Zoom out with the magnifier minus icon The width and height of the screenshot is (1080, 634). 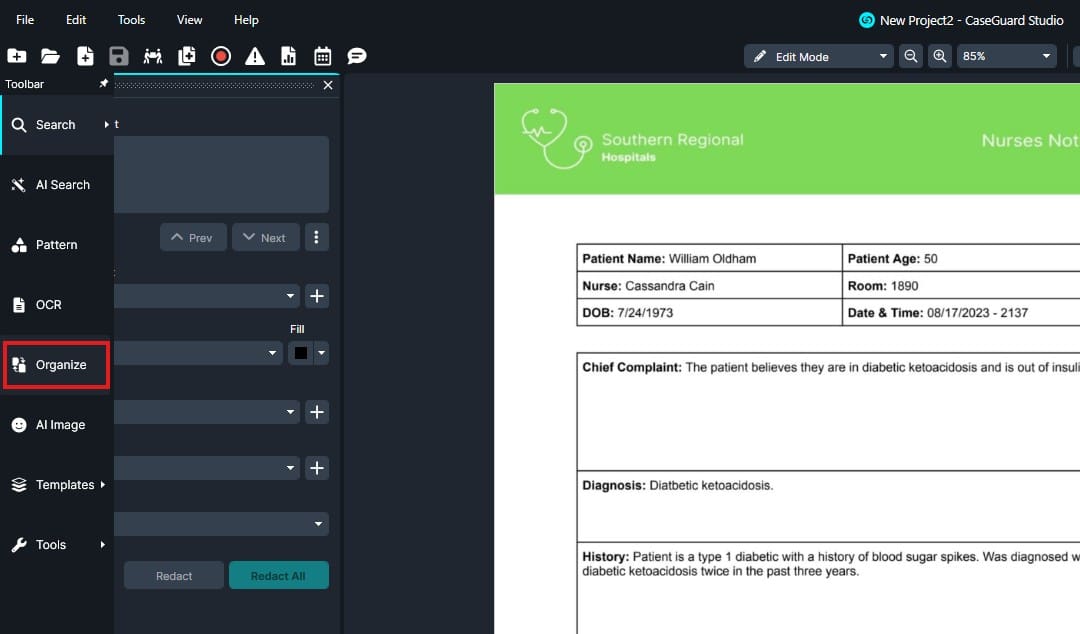click(911, 56)
